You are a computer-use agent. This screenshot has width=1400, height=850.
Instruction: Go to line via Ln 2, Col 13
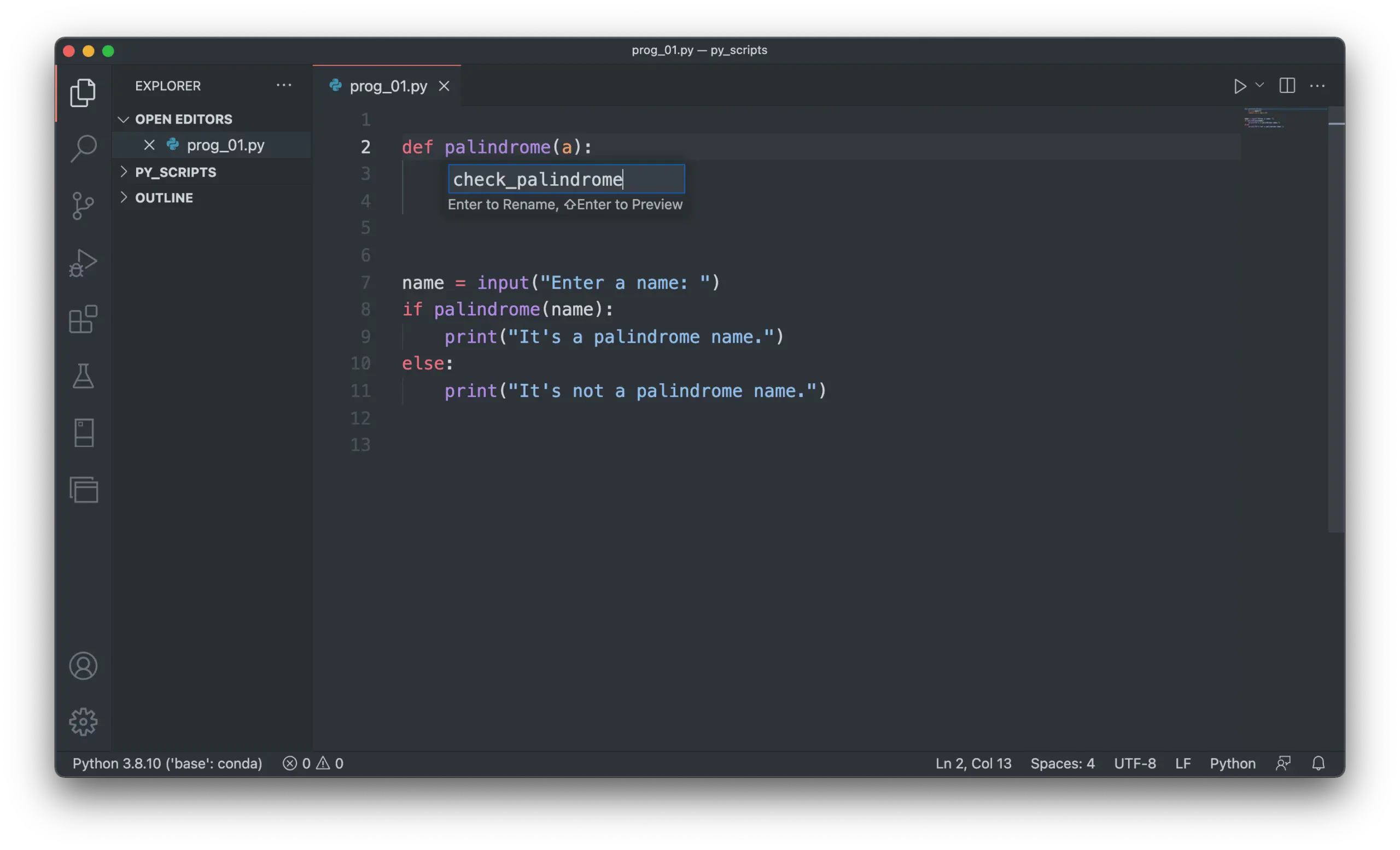pos(973,763)
